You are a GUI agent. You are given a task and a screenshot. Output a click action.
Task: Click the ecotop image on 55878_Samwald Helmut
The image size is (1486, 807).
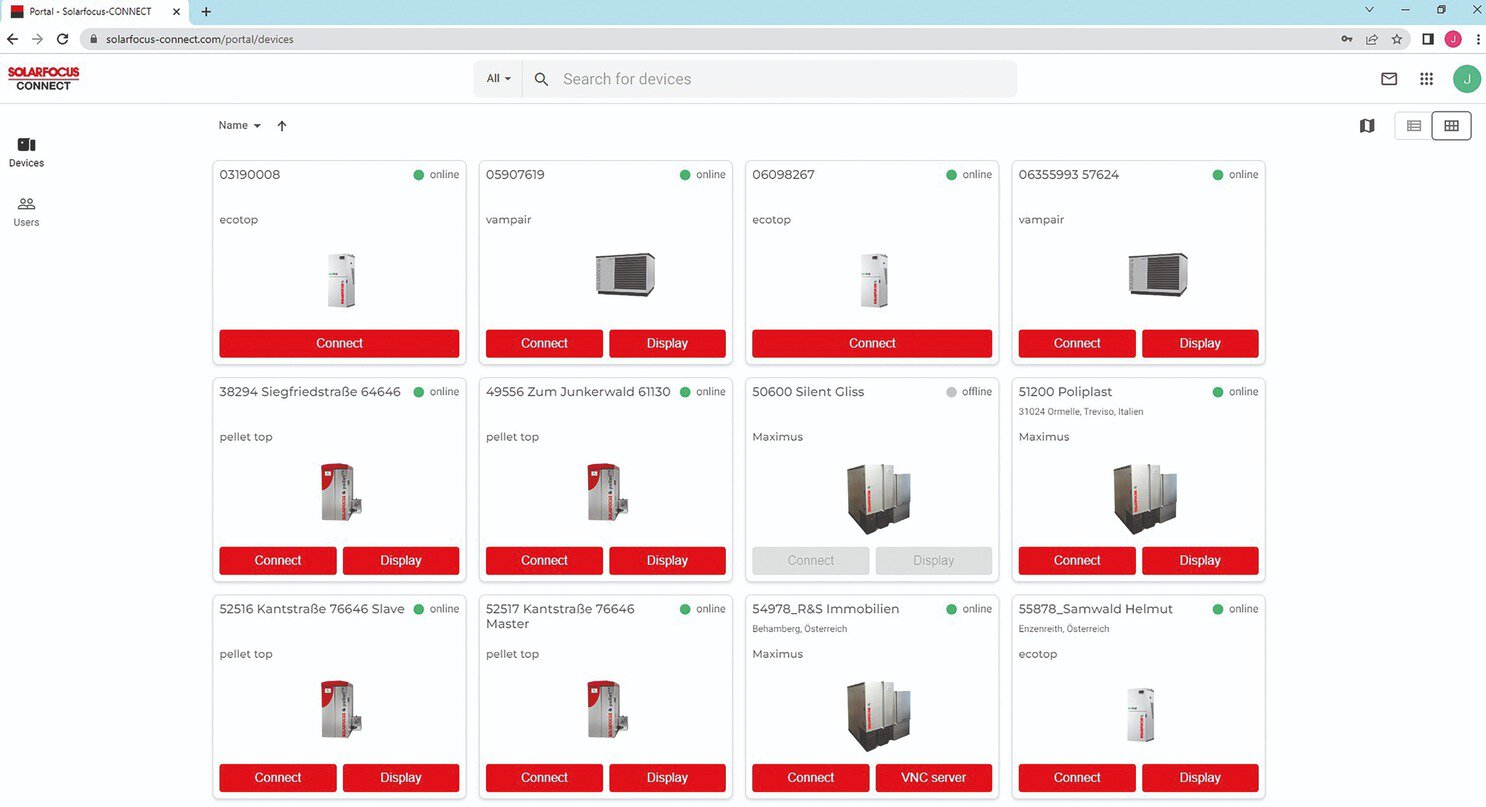[x=1140, y=714]
